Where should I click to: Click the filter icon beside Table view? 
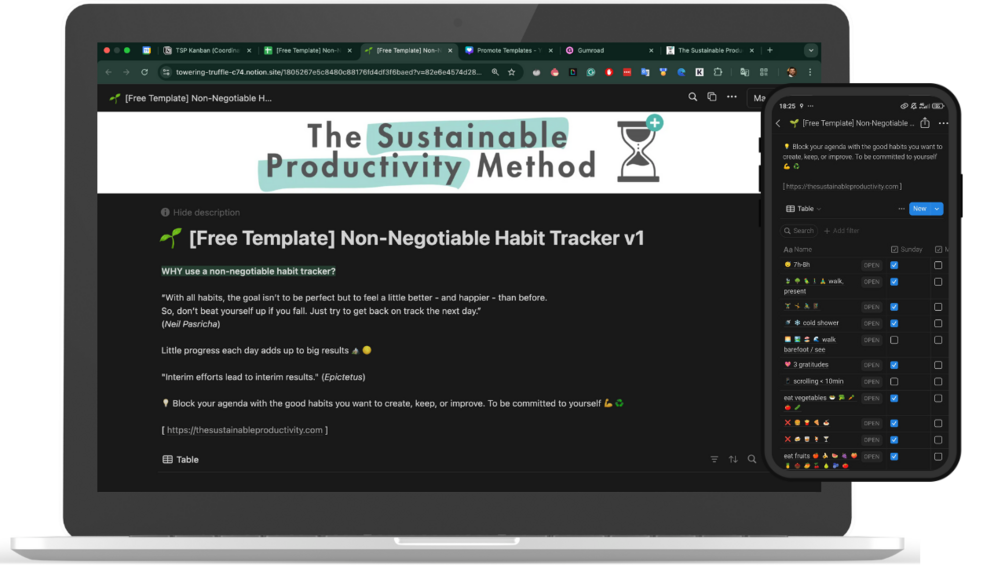[714, 459]
